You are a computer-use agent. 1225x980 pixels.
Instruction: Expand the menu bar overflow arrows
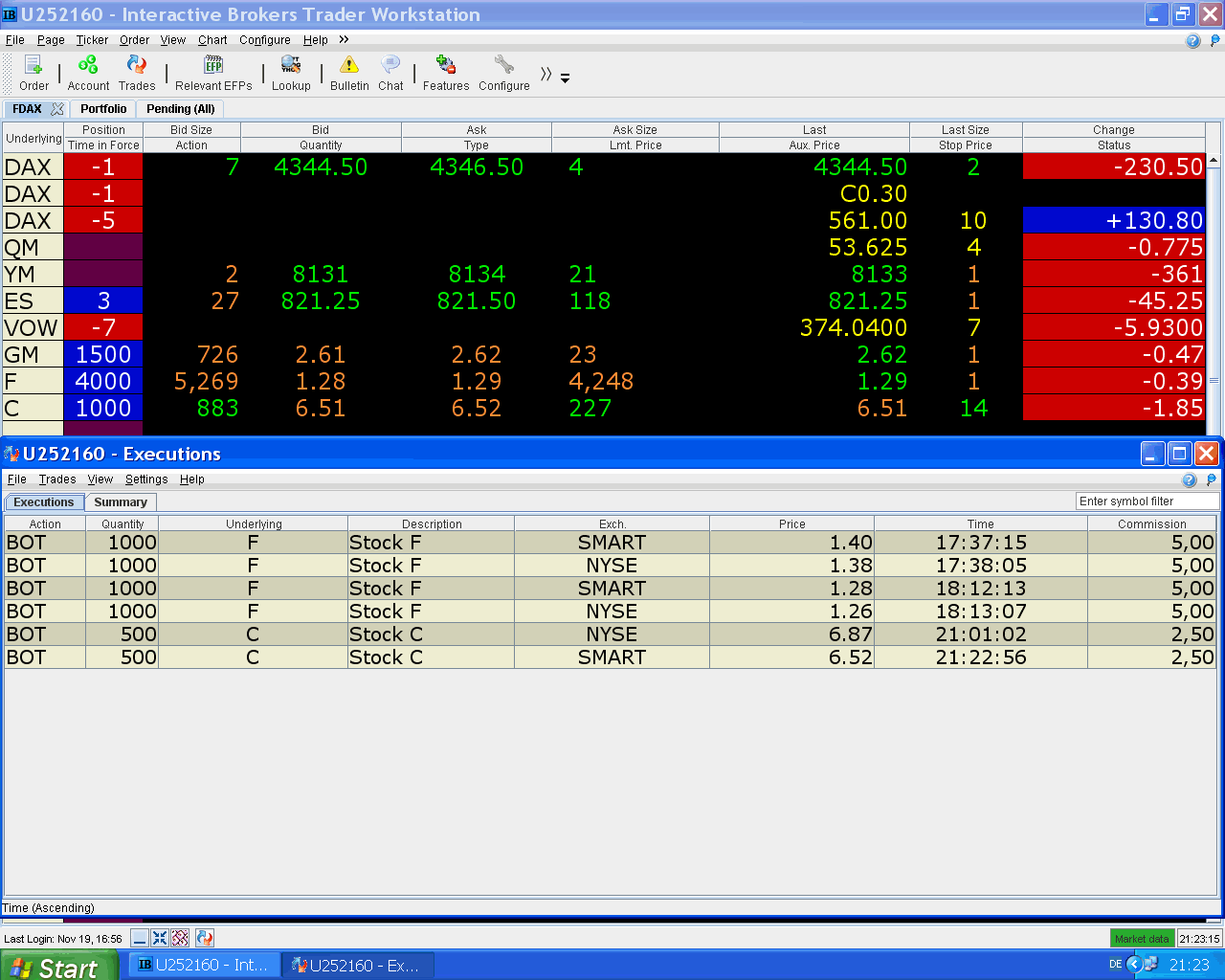[x=344, y=39]
